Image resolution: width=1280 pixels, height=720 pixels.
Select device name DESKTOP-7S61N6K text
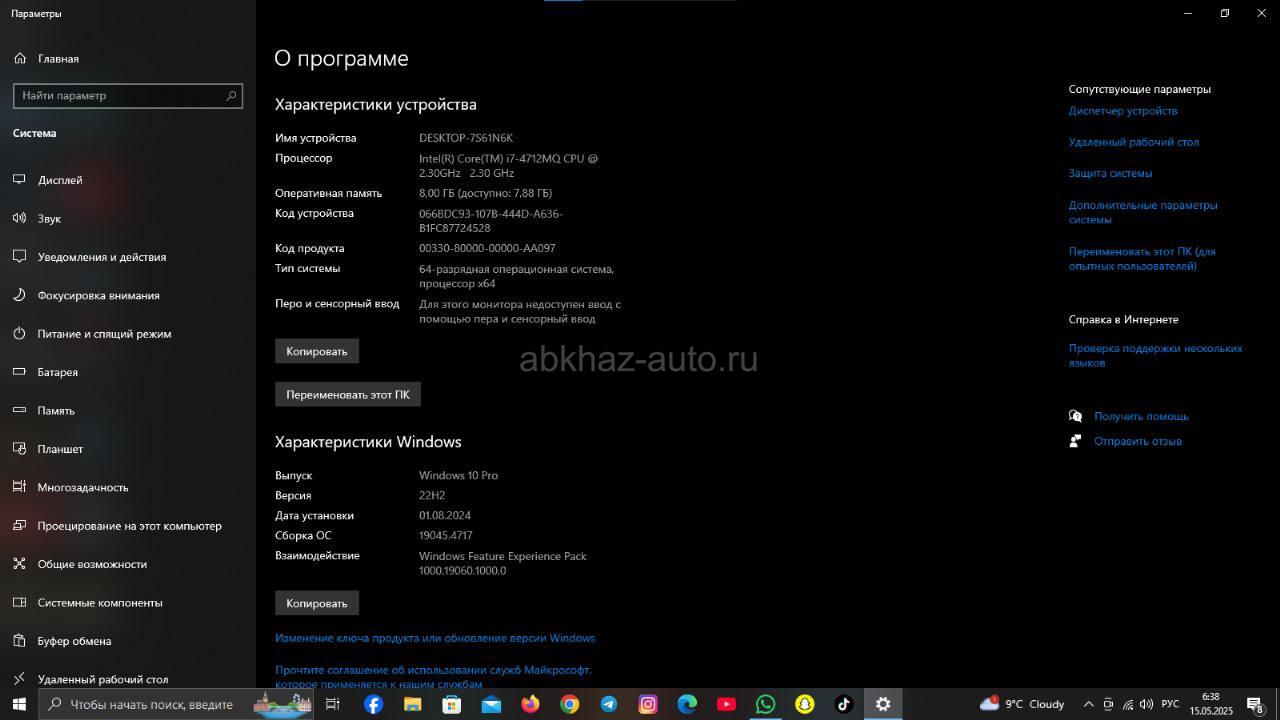click(x=465, y=138)
